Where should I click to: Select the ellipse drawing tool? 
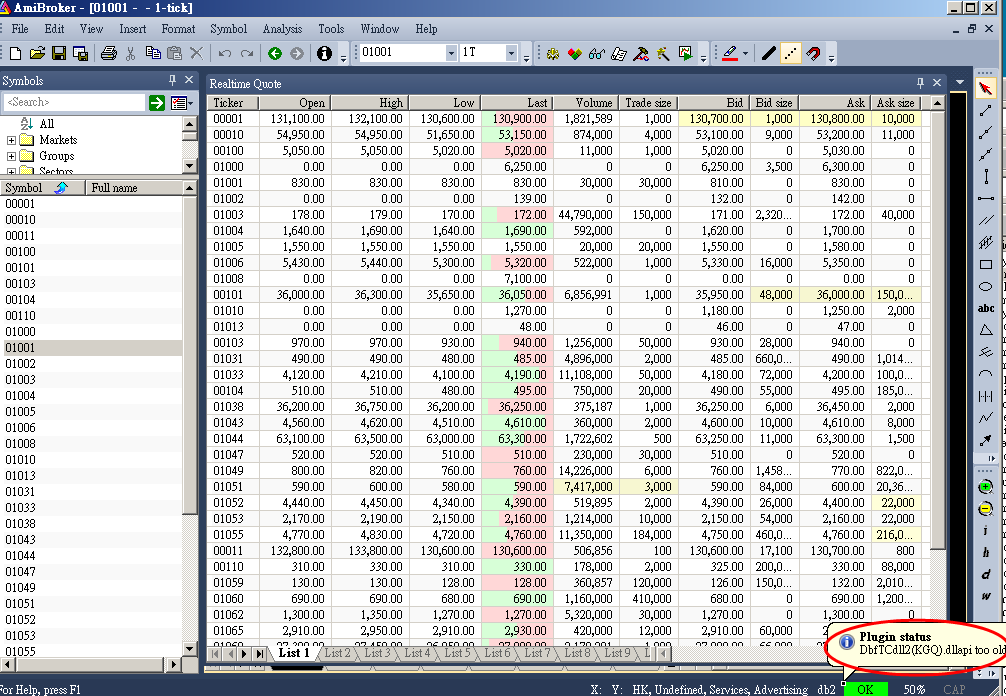click(985, 286)
